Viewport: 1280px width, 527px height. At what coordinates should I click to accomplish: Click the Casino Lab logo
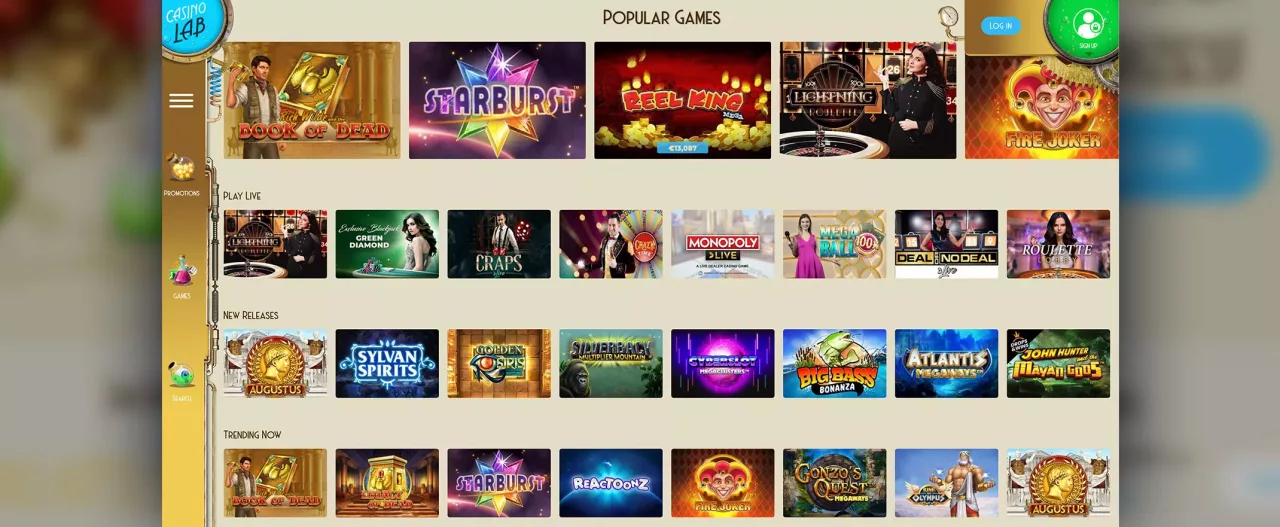[190, 24]
